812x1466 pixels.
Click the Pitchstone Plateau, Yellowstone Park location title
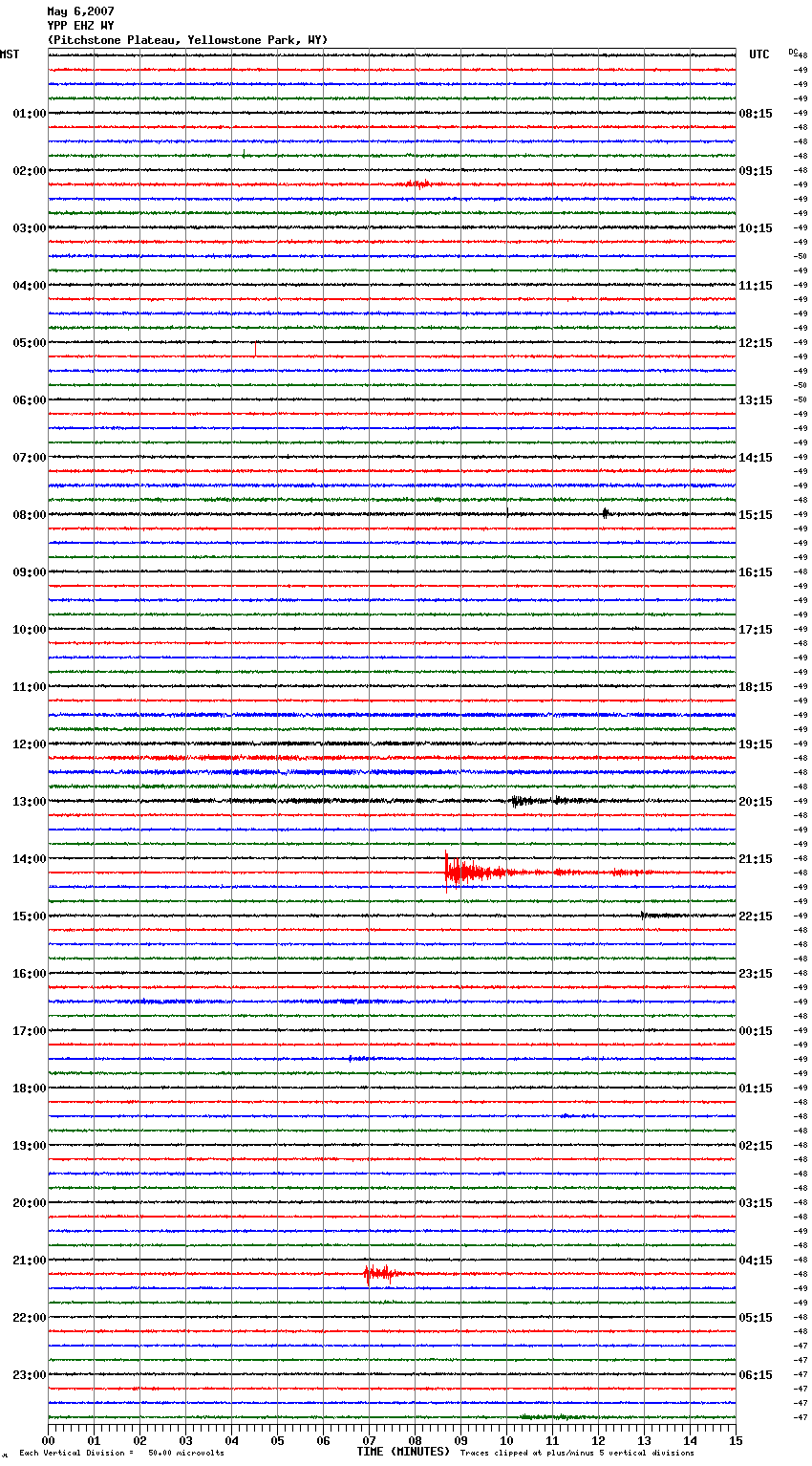(187, 40)
